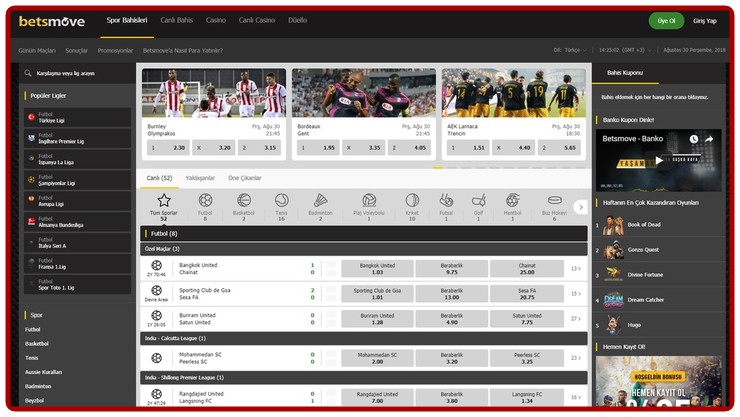The width and height of the screenshot is (740, 417).
Task: Select Beraberlik 4.90 for Buriram match
Action: [x=451, y=319]
